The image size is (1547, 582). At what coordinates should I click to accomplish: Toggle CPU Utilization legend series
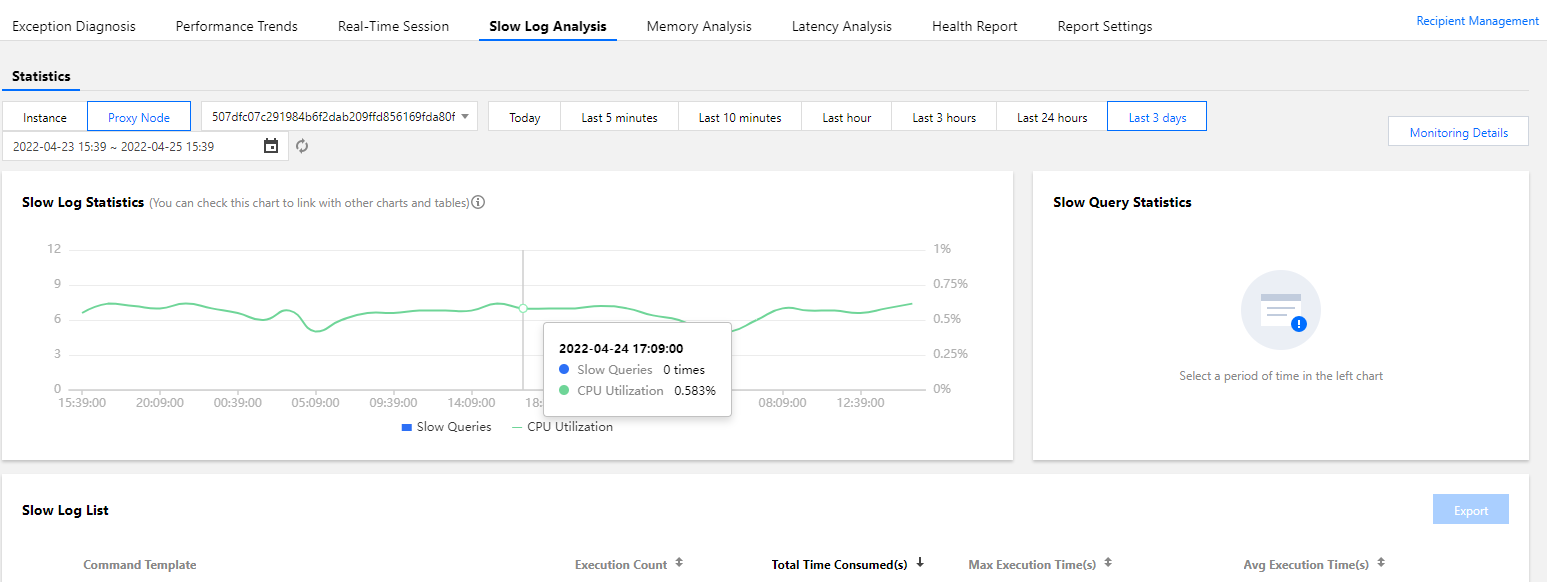pos(562,427)
